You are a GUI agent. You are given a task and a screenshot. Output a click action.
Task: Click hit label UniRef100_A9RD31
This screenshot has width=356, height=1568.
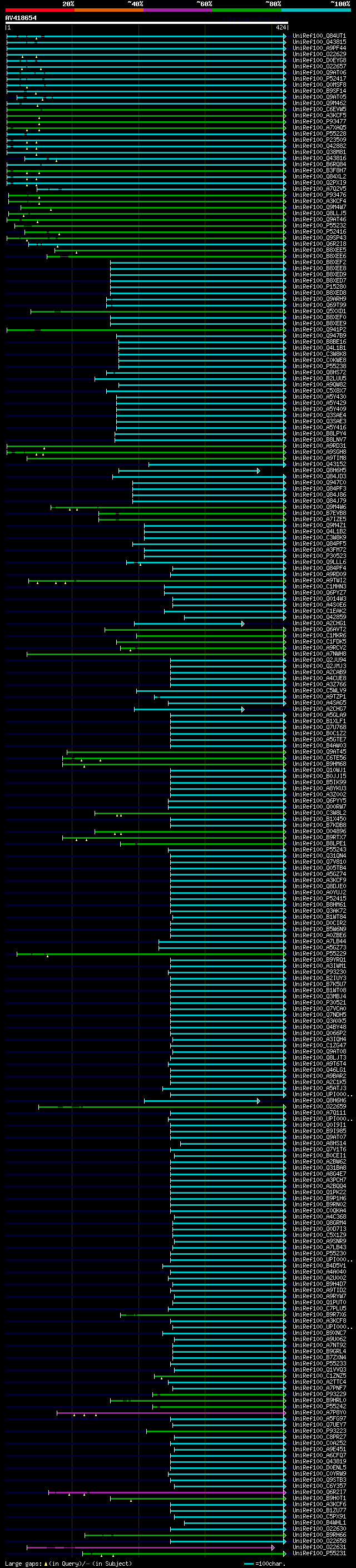pos(319,446)
